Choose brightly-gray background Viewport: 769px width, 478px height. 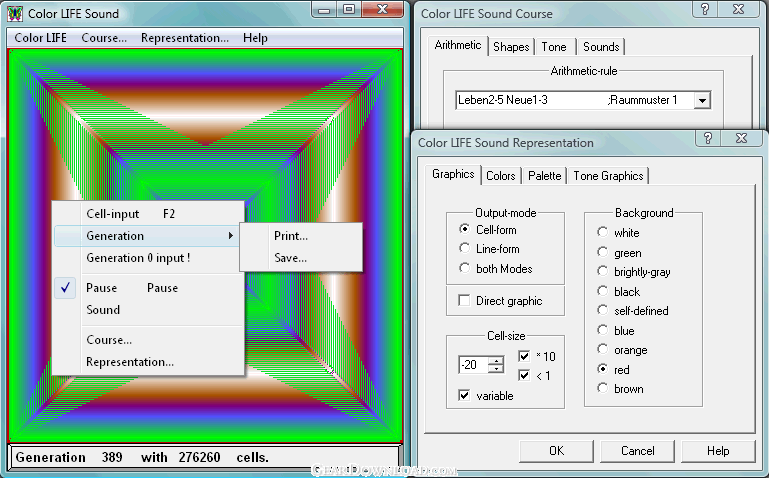(634, 272)
